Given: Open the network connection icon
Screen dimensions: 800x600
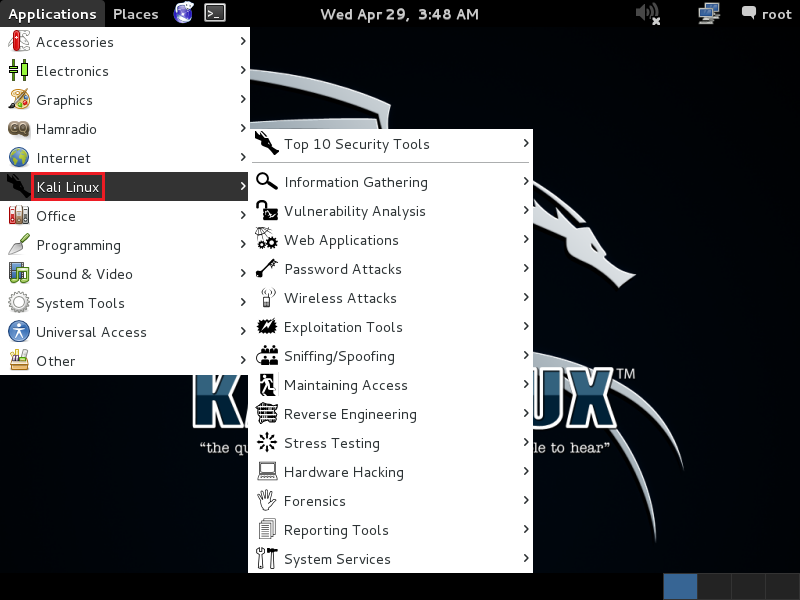Looking at the screenshot, I should [x=709, y=14].
